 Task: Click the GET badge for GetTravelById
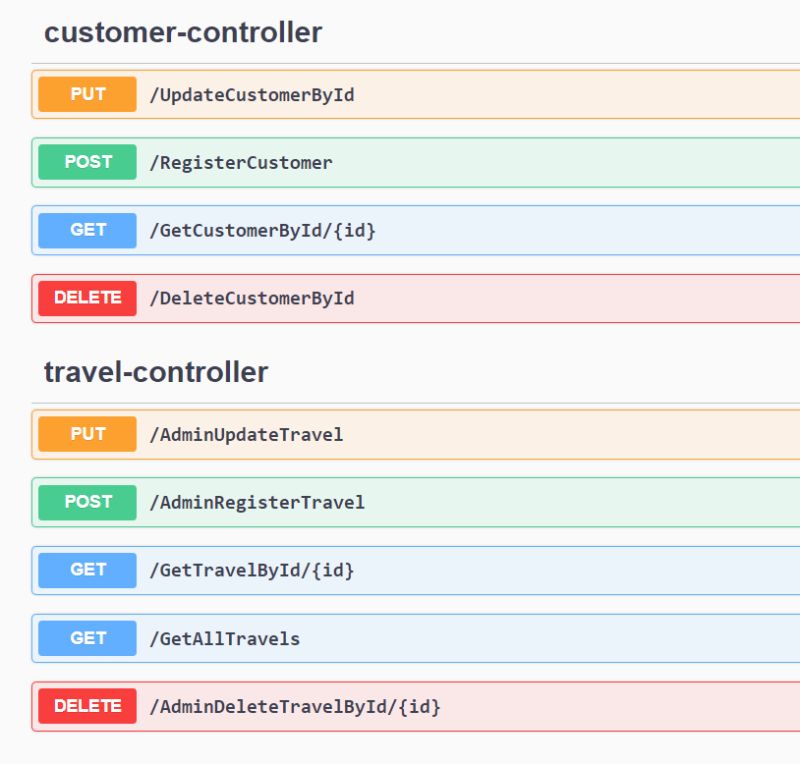point(87,570)
